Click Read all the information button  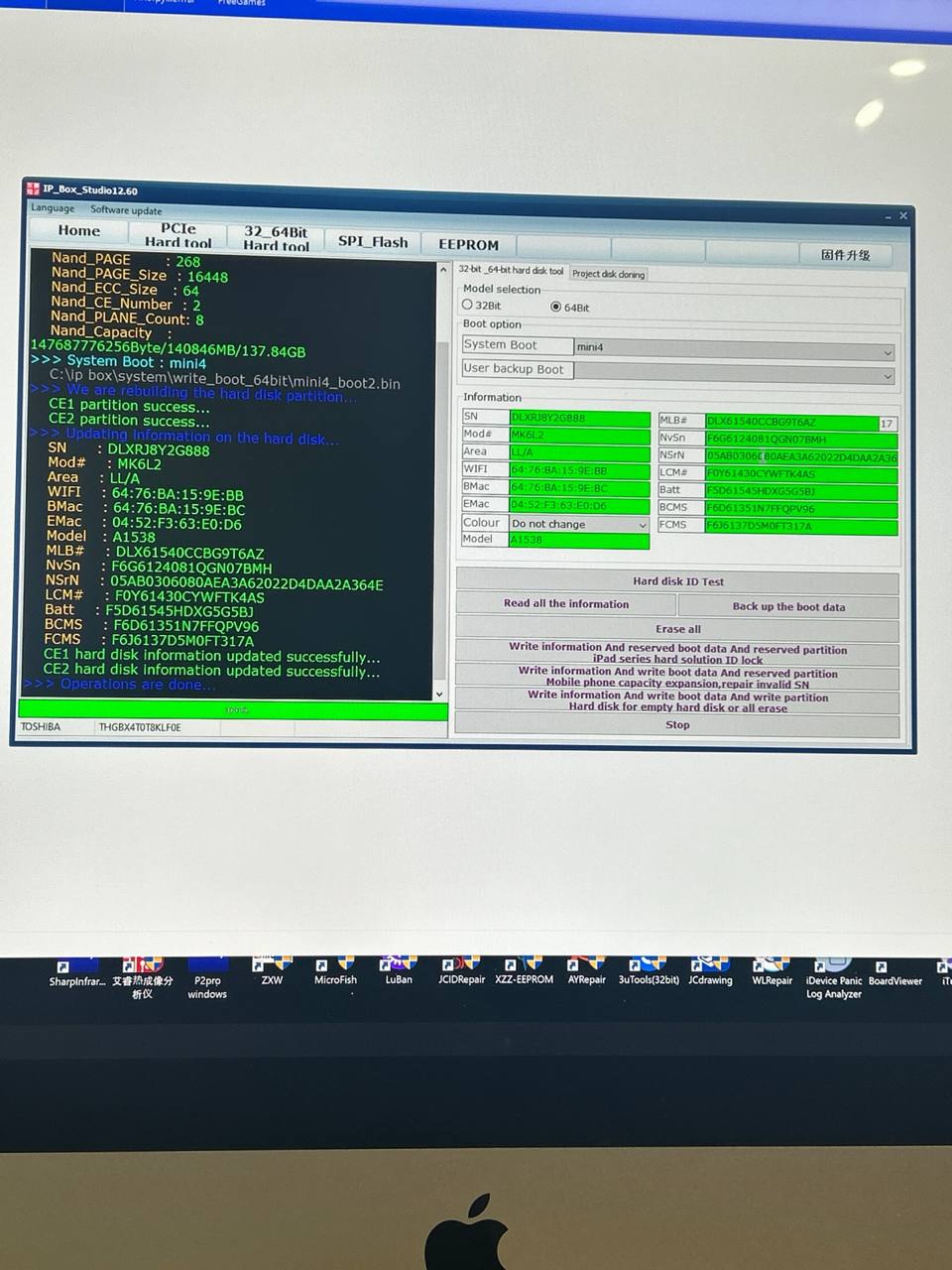pos(566,603)
